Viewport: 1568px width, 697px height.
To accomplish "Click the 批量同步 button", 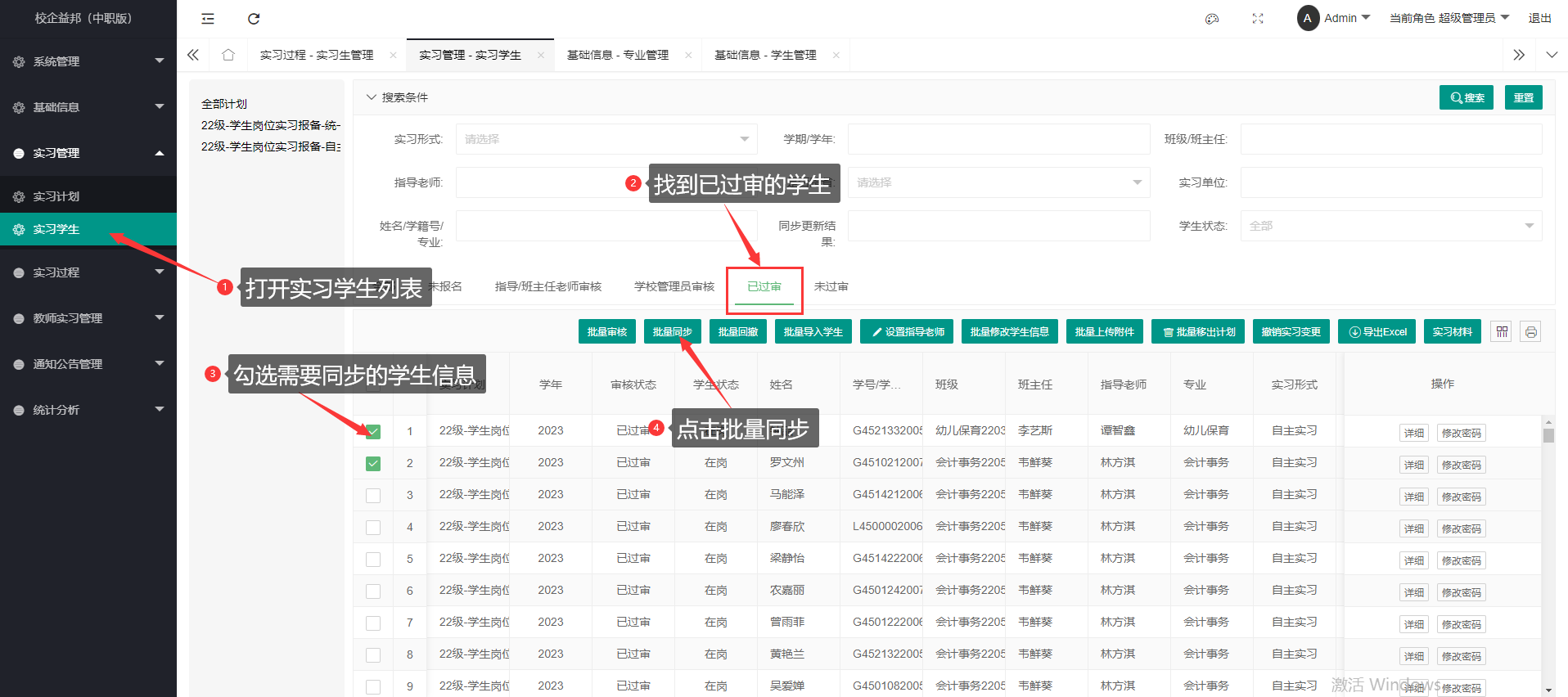I will coord(672,331).
